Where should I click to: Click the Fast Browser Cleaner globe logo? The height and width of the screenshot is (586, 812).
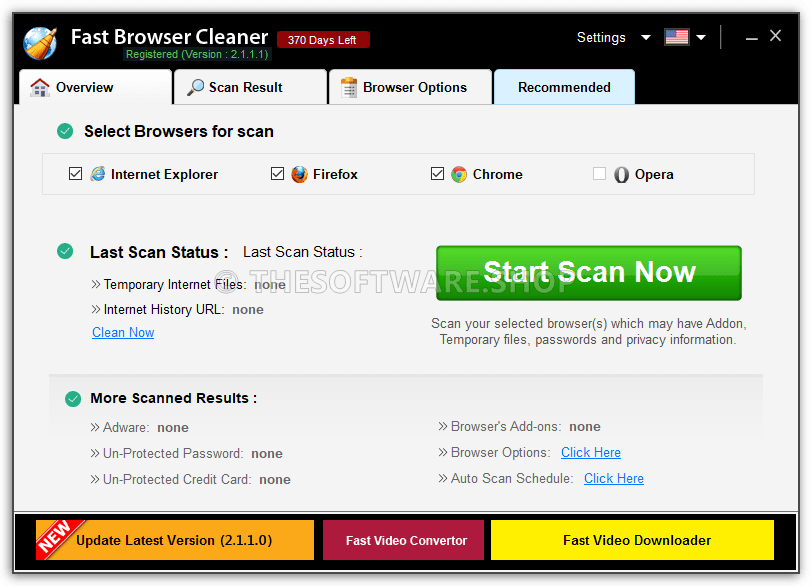tap(40, 43)
